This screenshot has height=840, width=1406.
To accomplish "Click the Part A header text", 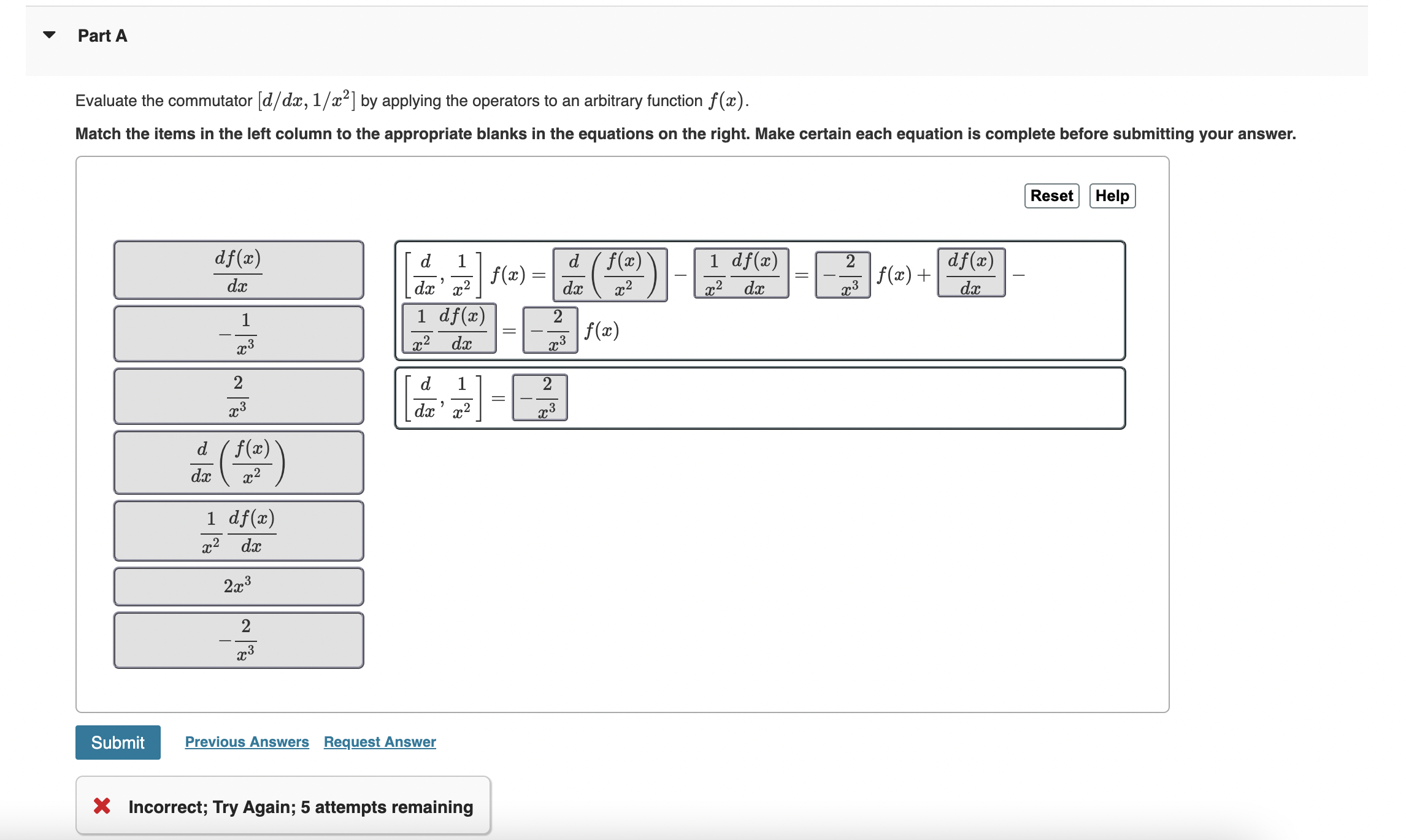I will pos(102,35).
